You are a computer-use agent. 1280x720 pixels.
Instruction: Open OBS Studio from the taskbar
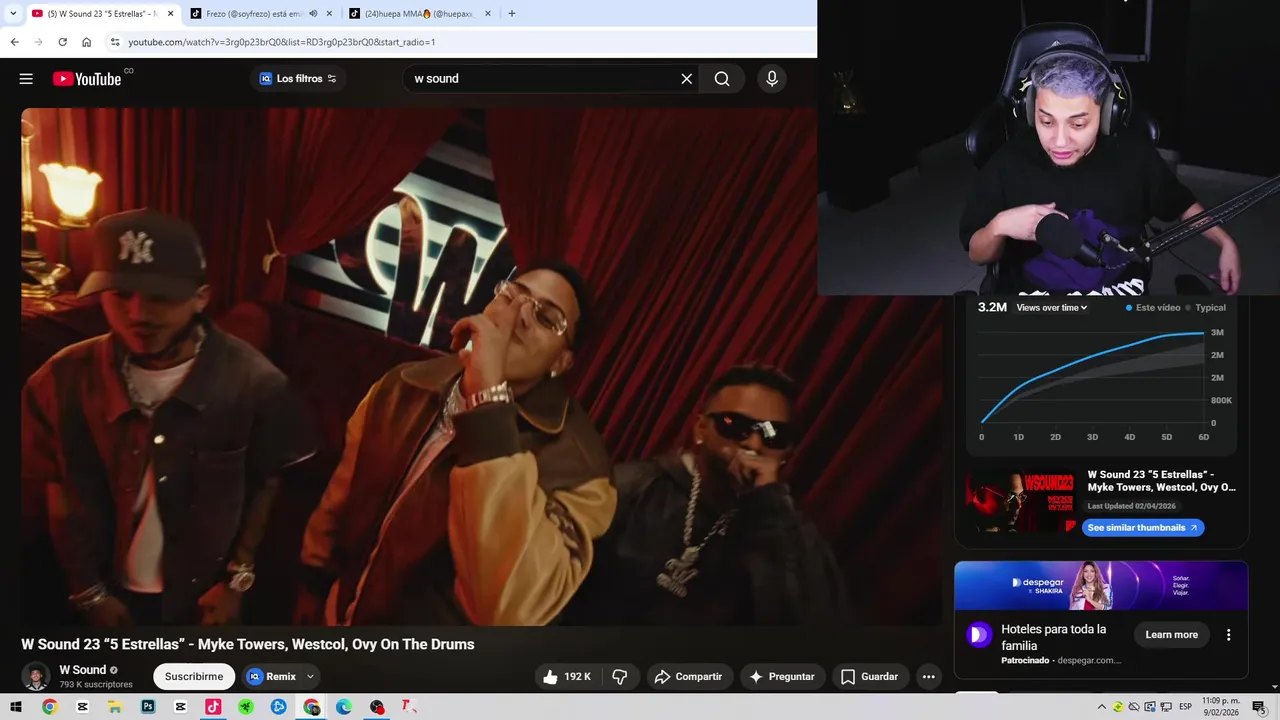[x=377, y=707]
